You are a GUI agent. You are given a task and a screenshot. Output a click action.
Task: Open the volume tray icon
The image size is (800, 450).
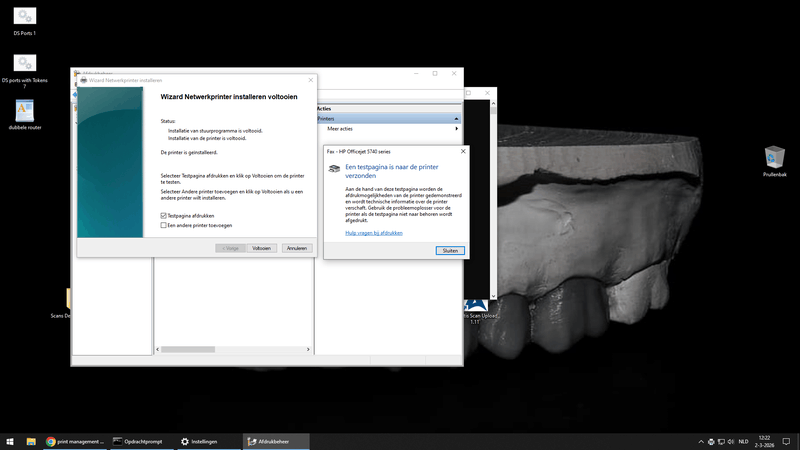pyautogui.click(x=731, y=442)
